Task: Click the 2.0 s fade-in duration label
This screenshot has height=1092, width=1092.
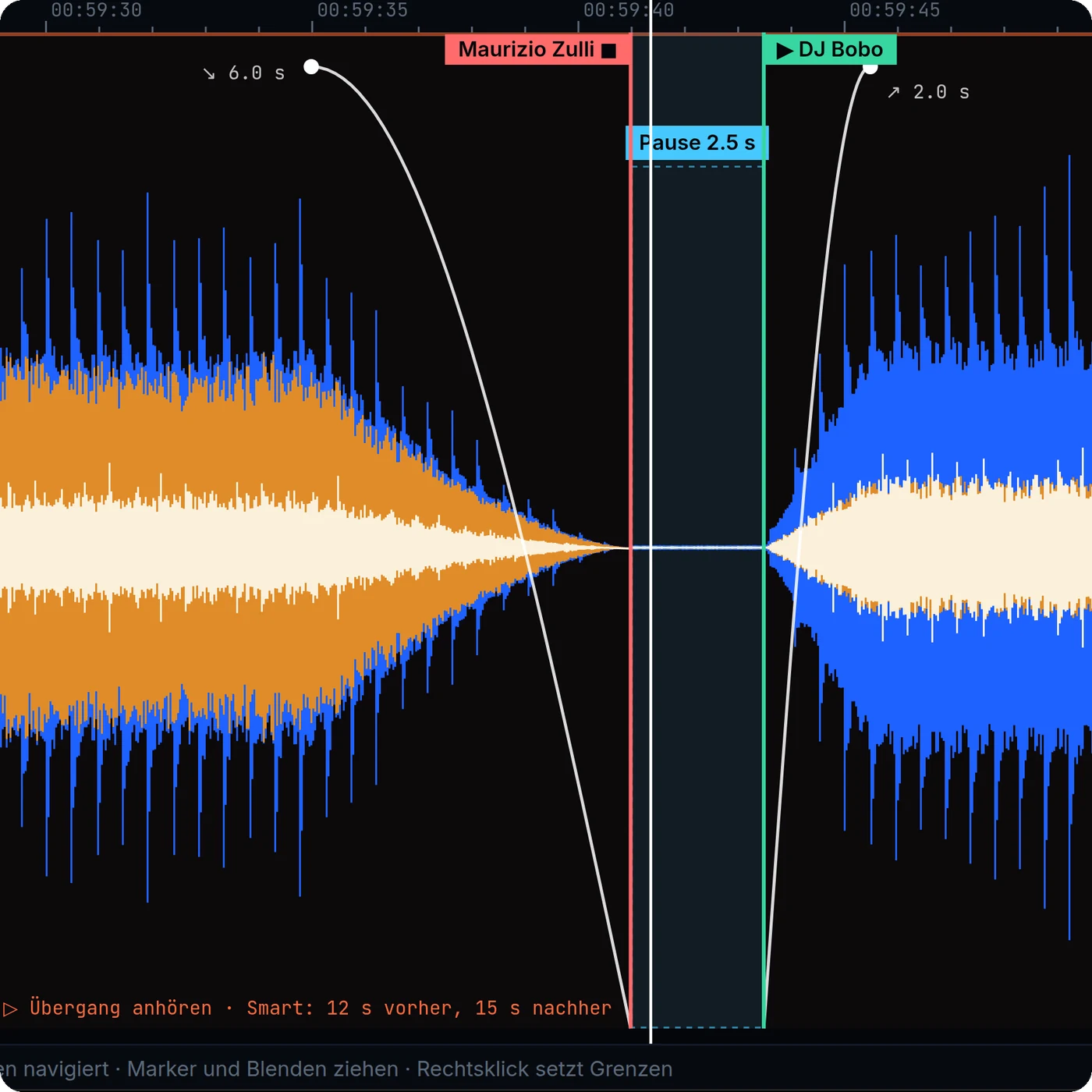Action: [x=928, y=93]
